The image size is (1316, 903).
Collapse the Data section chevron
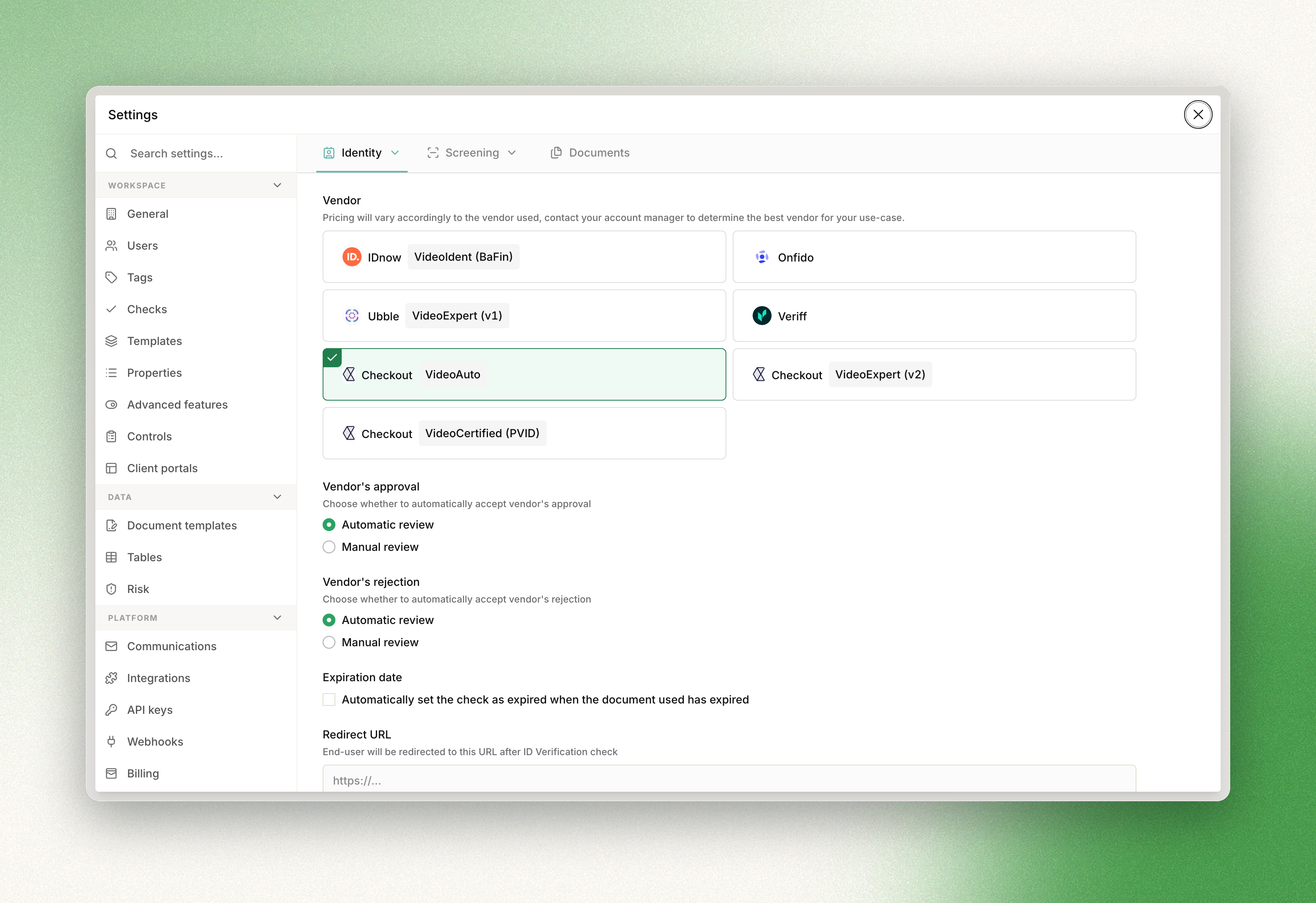(277, 497)
